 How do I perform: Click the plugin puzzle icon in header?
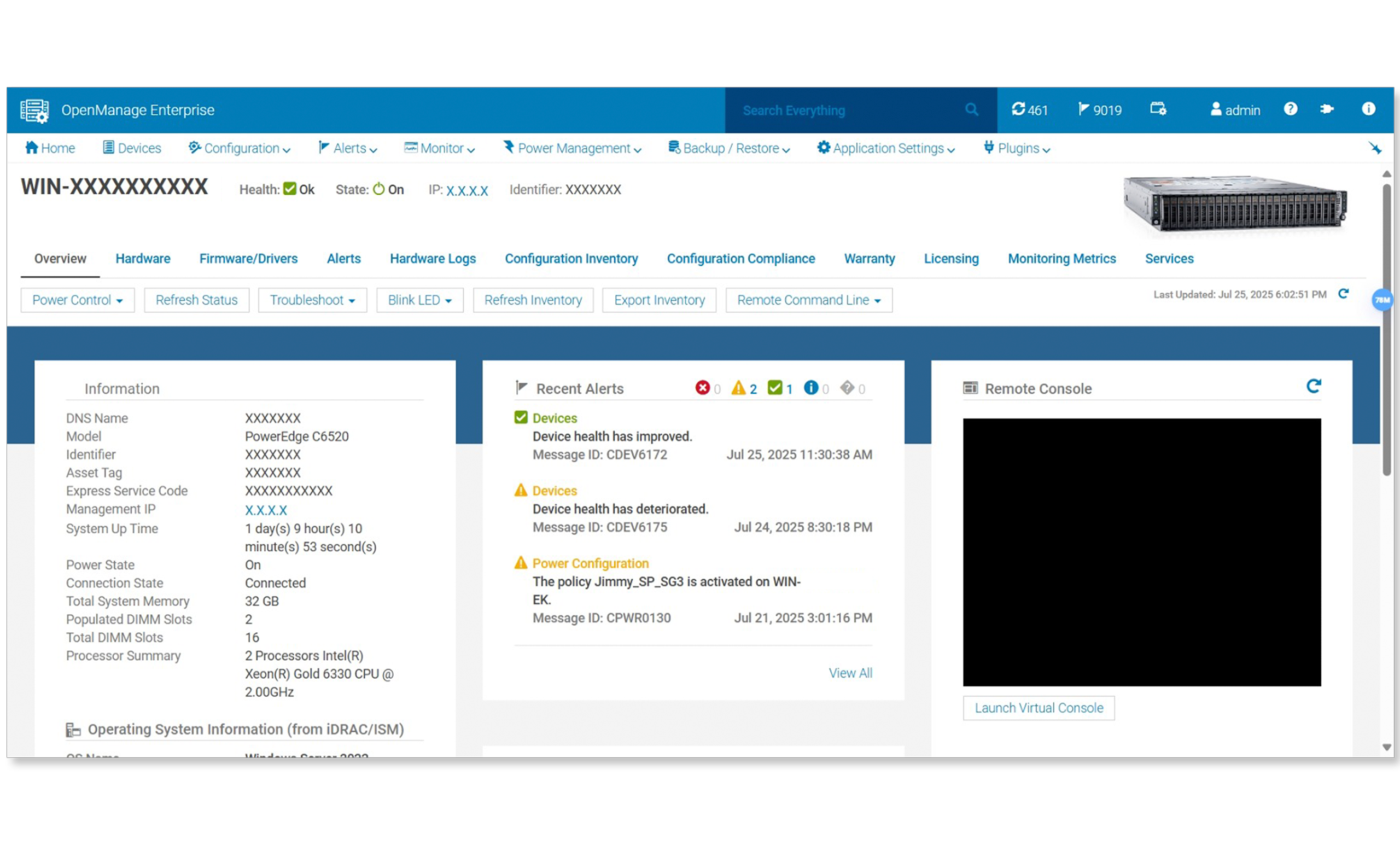[x=1327, y=108]
